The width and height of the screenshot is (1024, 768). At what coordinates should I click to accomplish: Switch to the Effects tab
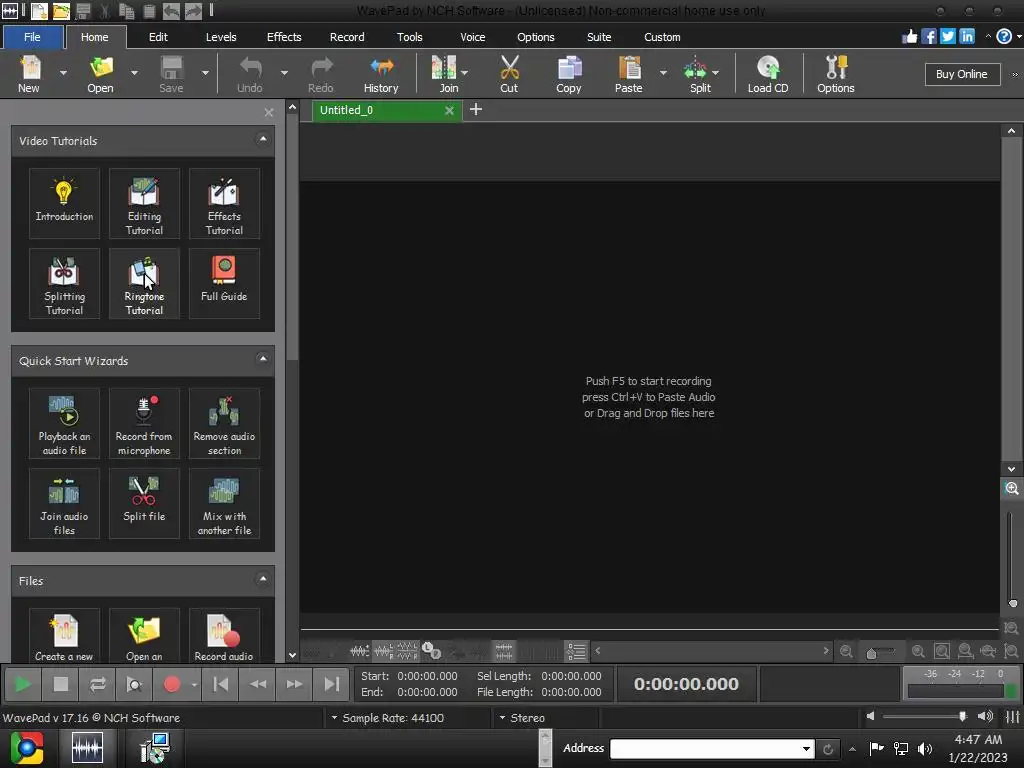pyautogui.click(x=284, y=37)
